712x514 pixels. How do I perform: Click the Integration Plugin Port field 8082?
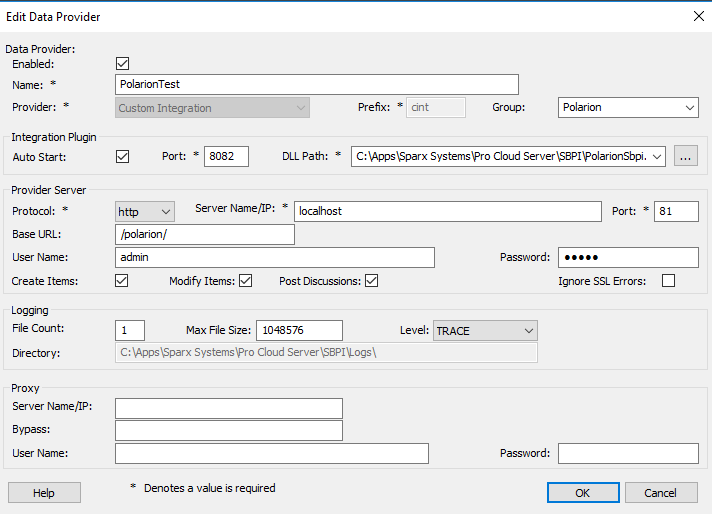point(226,157)
